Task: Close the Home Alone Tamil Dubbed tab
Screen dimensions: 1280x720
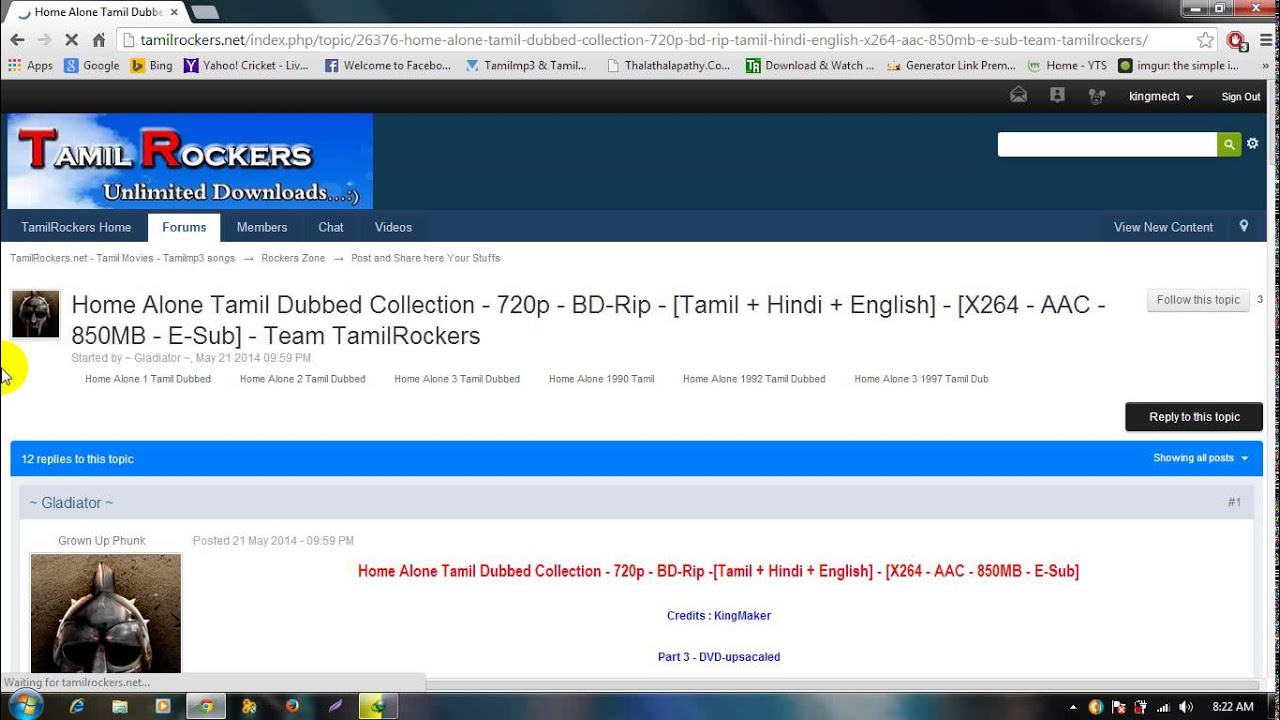Action: click(x=175, y=12)
